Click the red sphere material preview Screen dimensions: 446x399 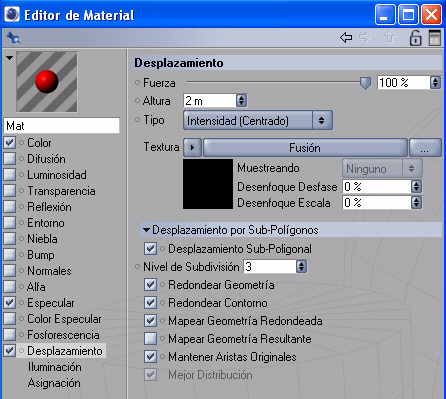pyautogui.click(x=47, y=82)
